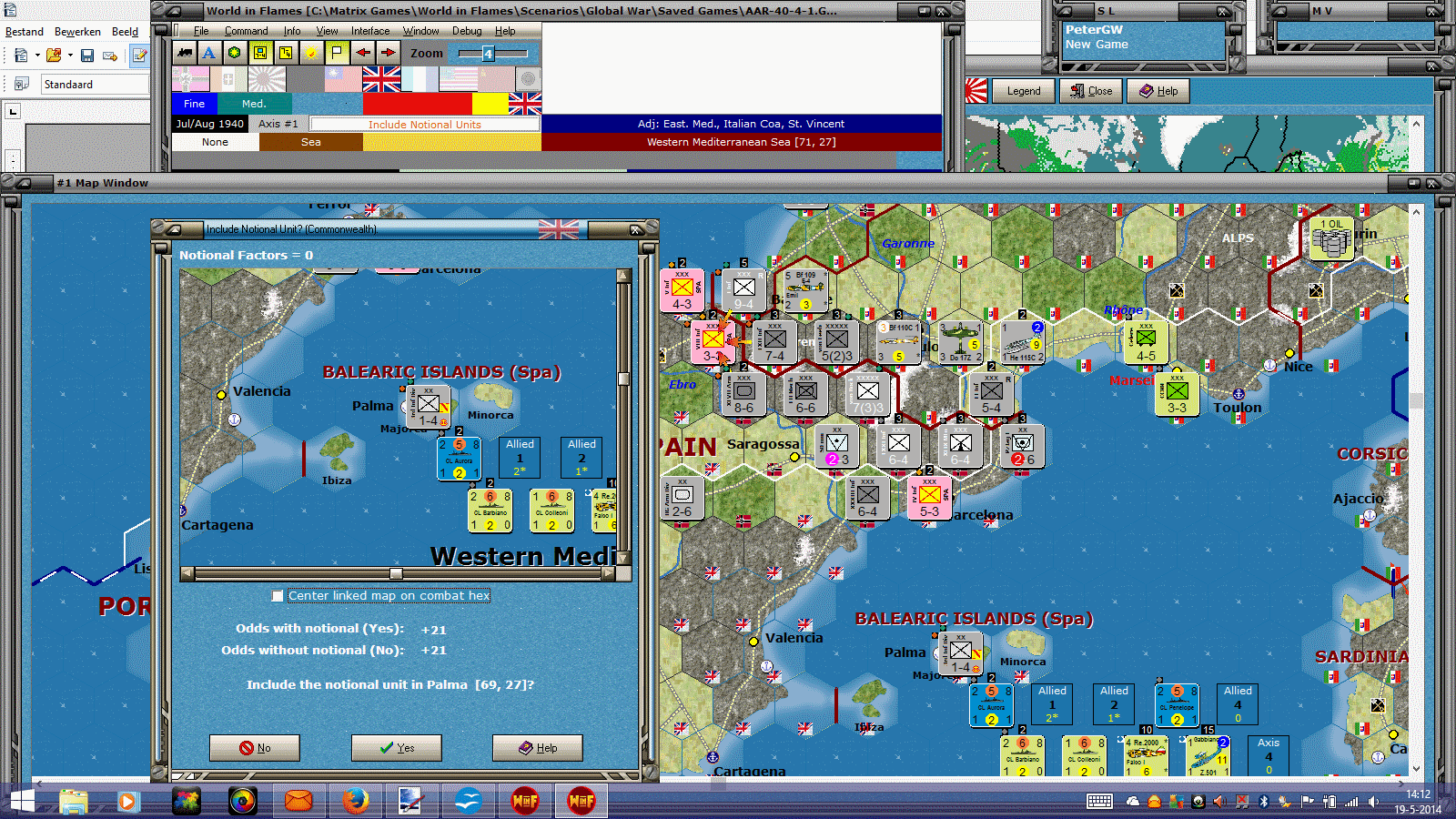Open the Debug menu
Image resolution: width=1456 pixels, height=819 pixels.
pyautogui.click(x=467, y=31)
